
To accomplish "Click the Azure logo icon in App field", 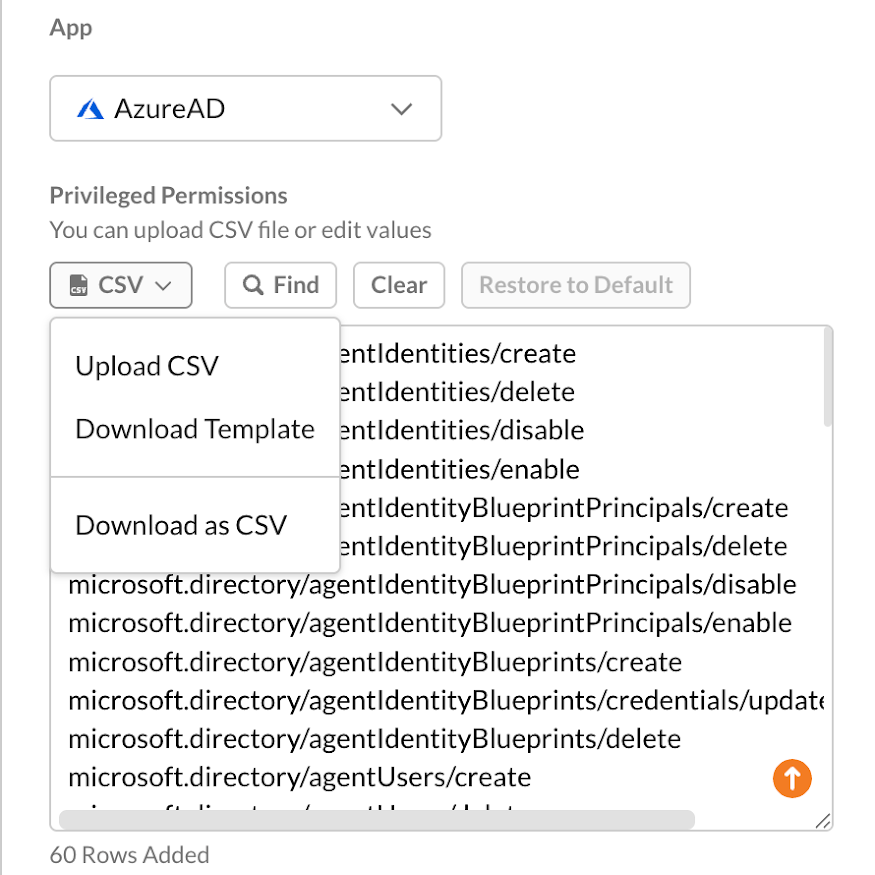I will [x=90, y=109].
